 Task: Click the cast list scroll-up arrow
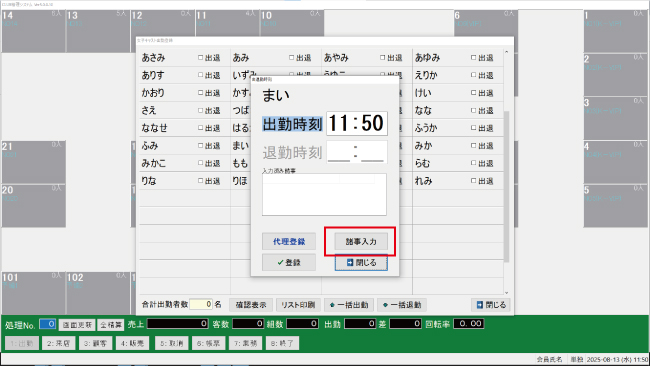pyautogui.click(x=506, y=52)
